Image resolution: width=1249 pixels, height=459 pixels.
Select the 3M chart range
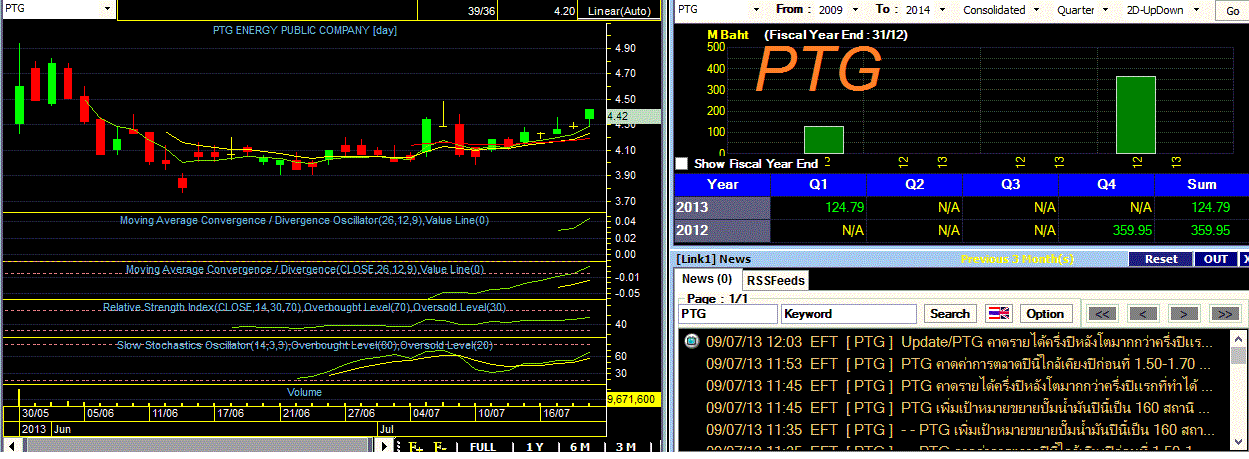point(626,447)
